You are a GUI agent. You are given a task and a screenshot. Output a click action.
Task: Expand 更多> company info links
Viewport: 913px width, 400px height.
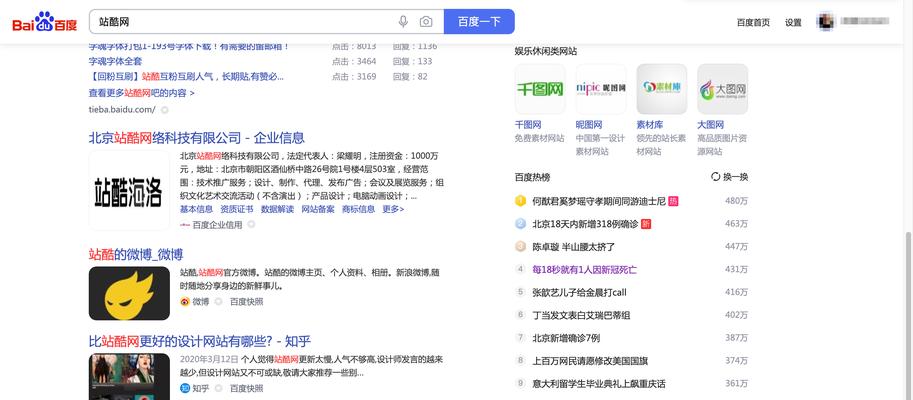tap(393, 209)
